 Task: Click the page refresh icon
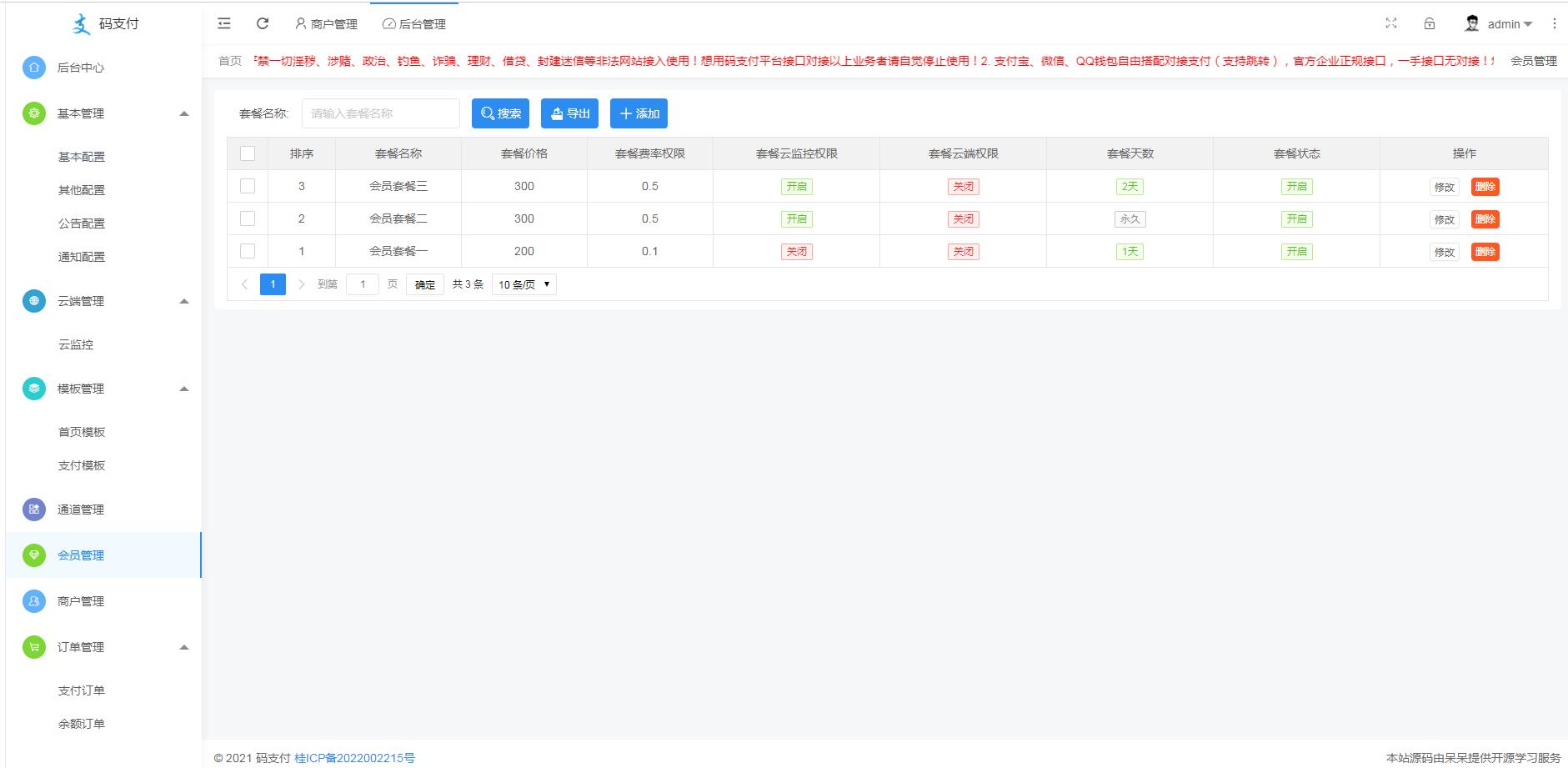(263, 23)
